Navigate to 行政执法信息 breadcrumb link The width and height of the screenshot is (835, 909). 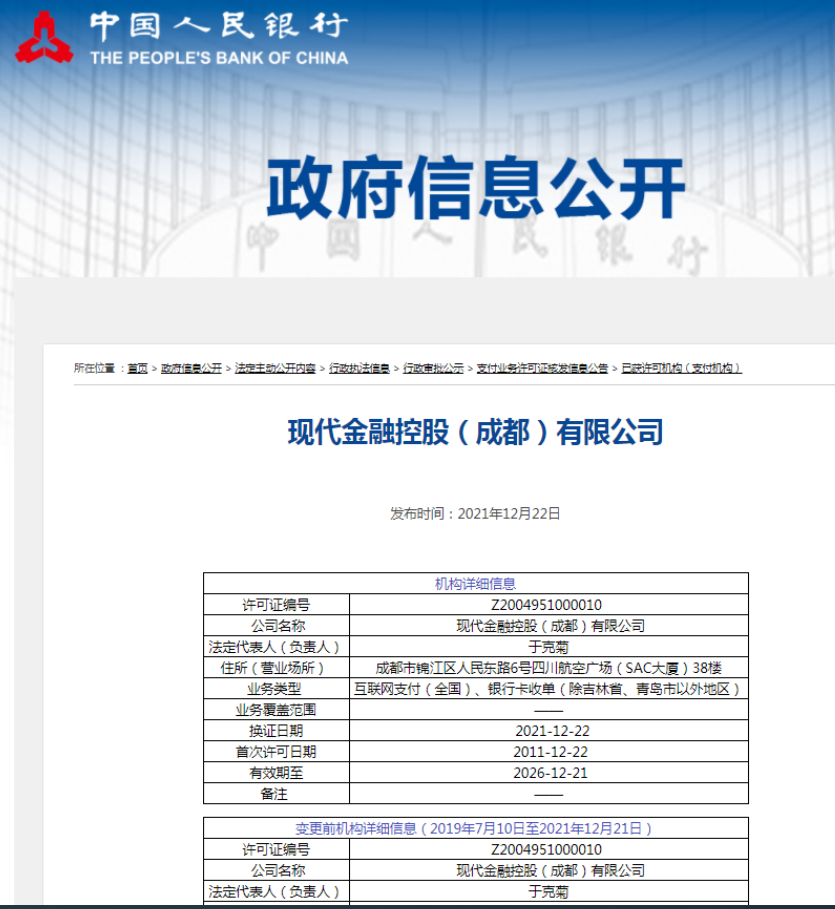(x=360, y=368)
